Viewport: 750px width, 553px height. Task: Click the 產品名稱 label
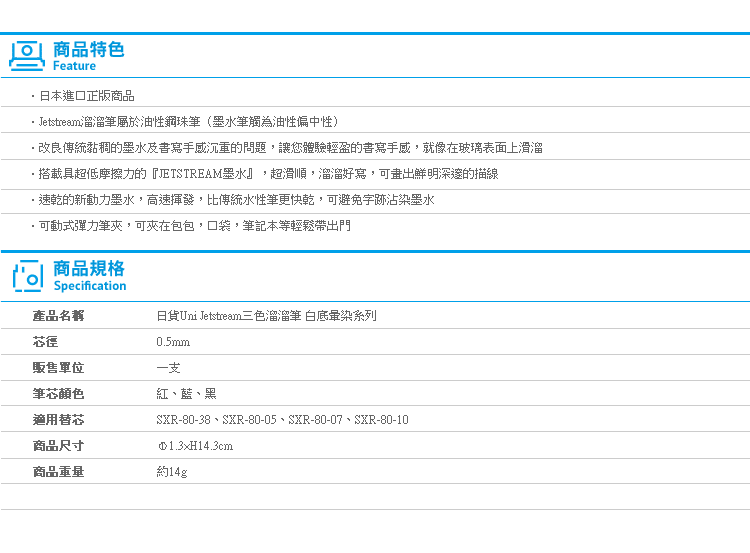click(58, 316)
